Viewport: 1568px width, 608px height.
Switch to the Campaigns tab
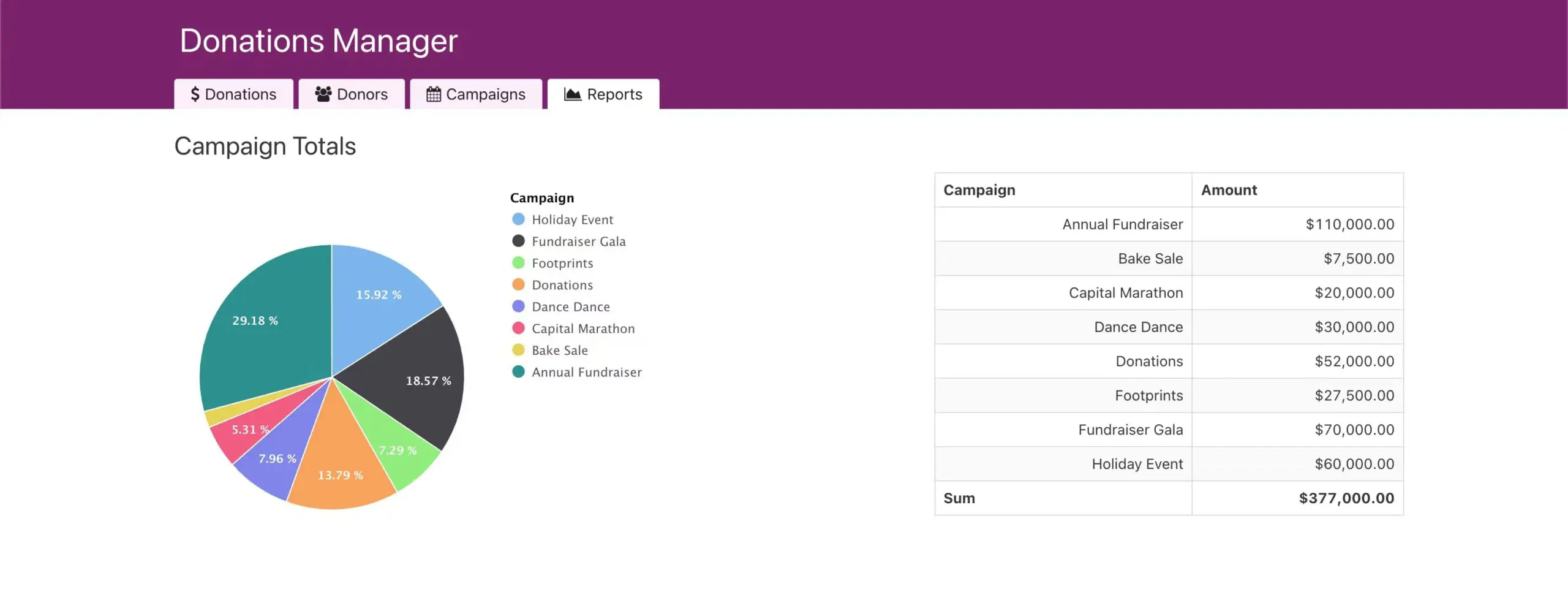point(476,94)
